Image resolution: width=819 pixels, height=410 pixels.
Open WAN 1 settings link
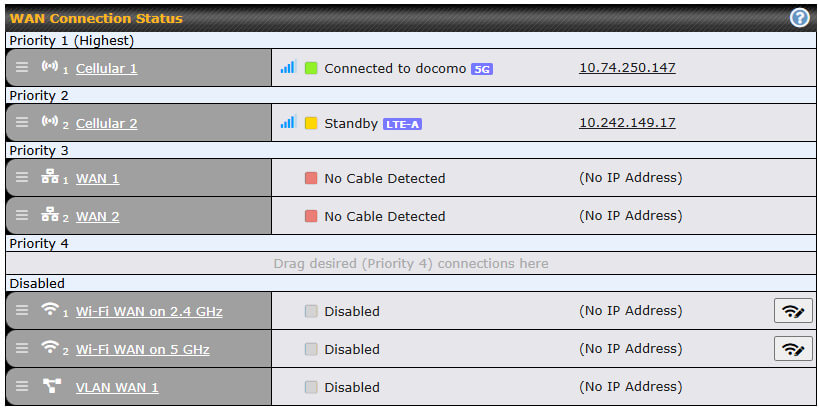click(x=98, y=179)
